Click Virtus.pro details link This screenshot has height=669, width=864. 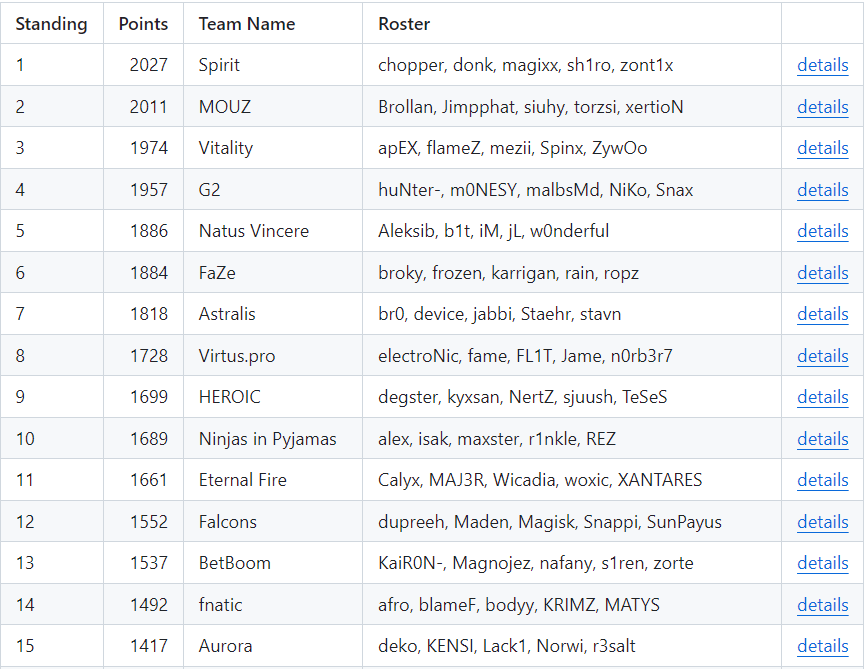point(822,356)
